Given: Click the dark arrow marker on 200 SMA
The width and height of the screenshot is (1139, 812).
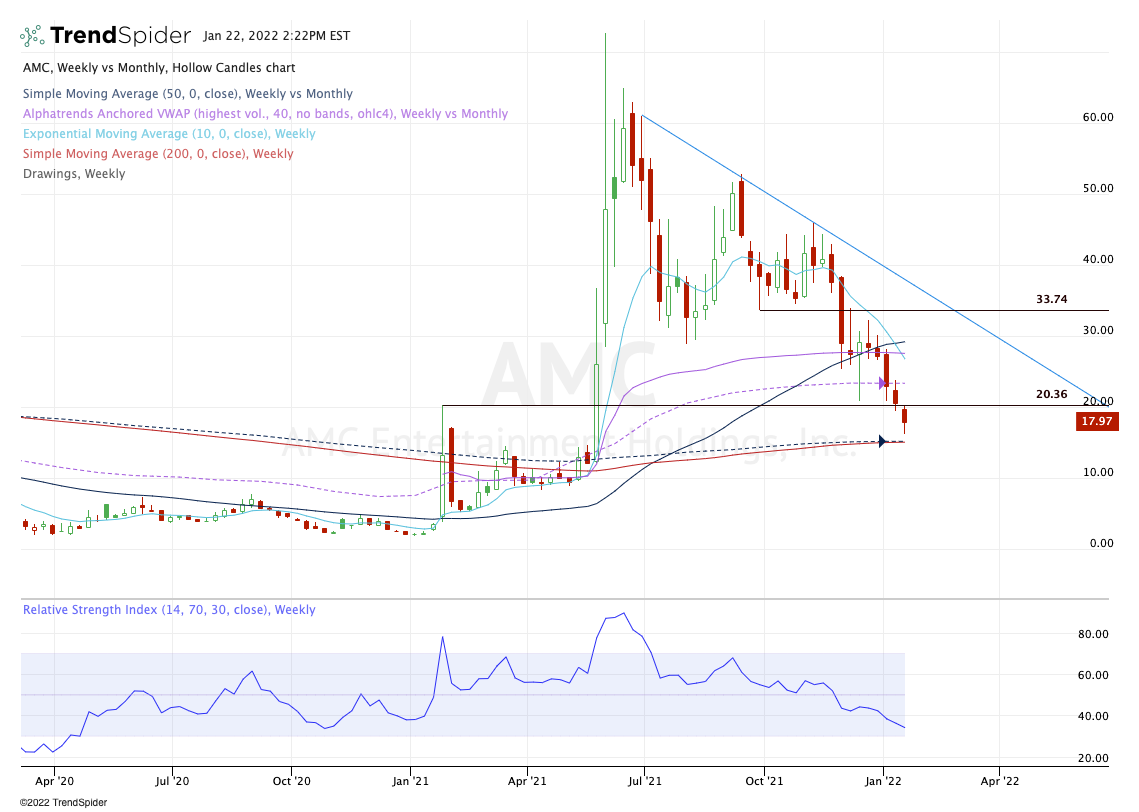Looking at the screenshot, I should pos(882,441).
